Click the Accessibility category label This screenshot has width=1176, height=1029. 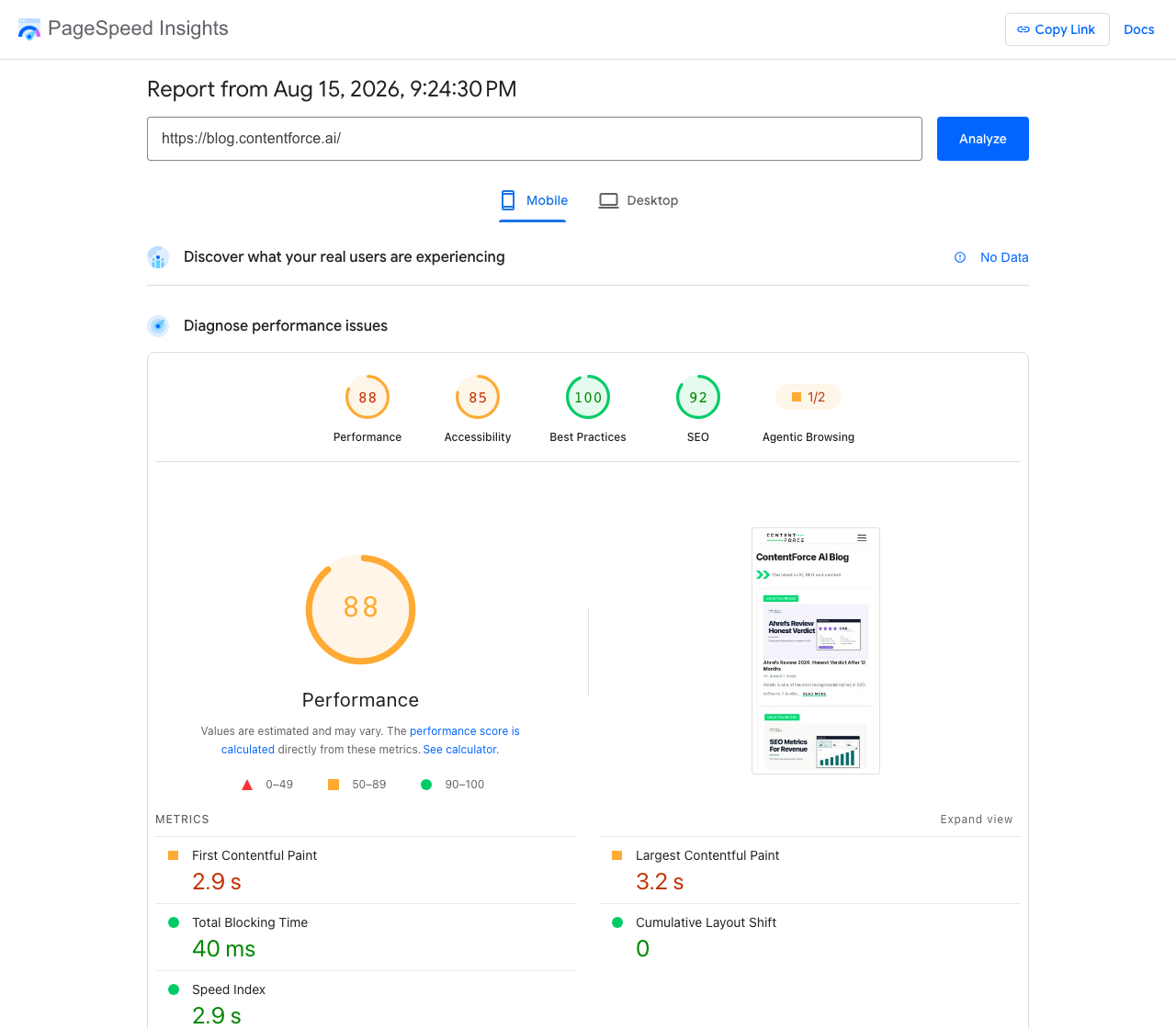click(x=478, y=437)
